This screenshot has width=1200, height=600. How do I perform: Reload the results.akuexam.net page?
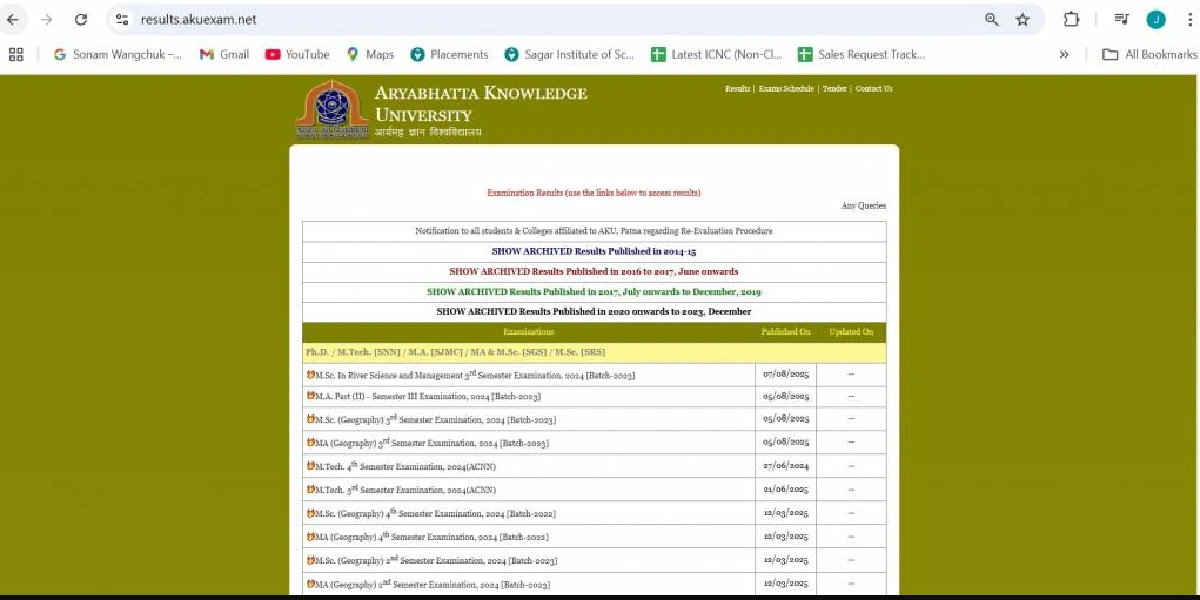[x=81, y=19]
